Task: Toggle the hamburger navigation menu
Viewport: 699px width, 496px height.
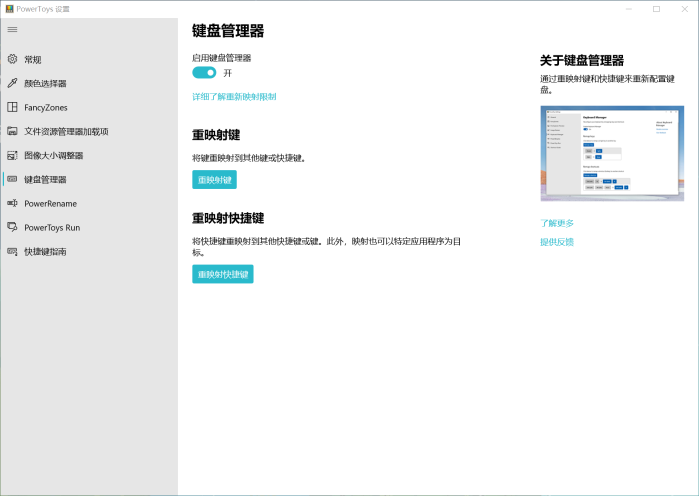Action: point(12,29)
